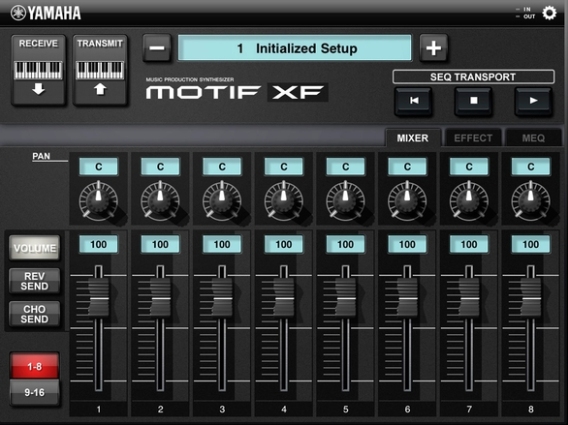Click the pan knob for channel 4
568x425 pixels.
tap(284, 201)
